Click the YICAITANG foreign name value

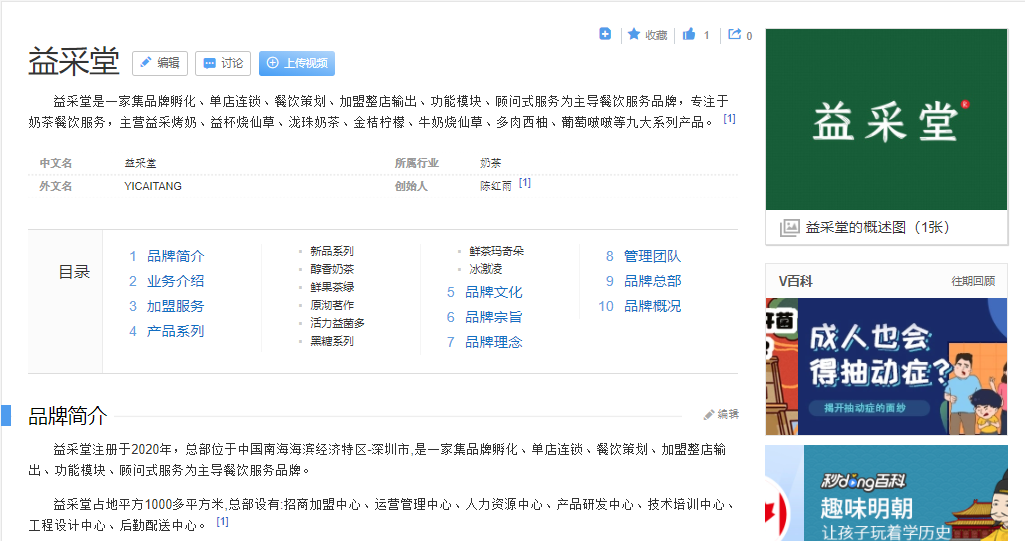pyautogui.click(x=153, y=186)
